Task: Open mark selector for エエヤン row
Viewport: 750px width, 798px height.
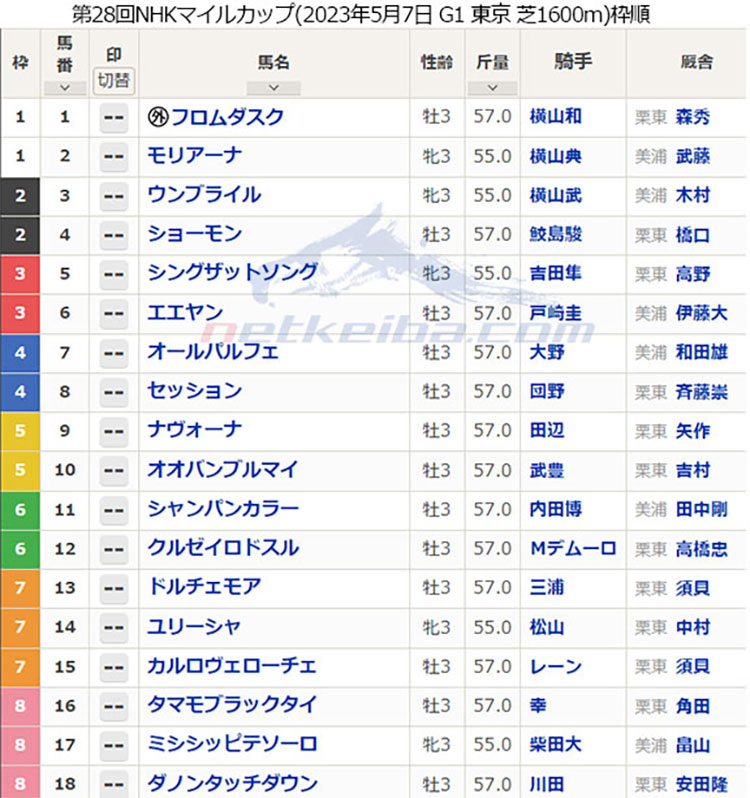Action: (x=113, y=313)
